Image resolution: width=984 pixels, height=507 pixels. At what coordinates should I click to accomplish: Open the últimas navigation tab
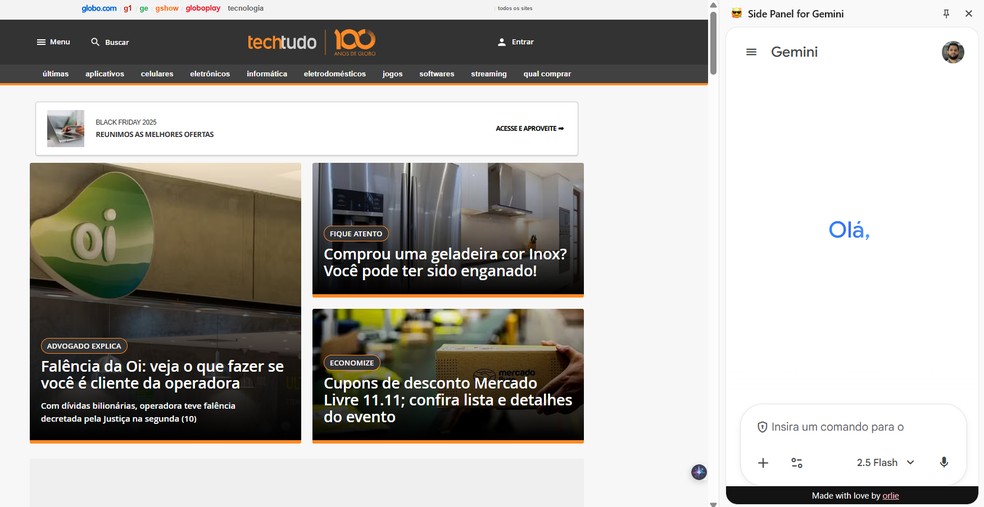[x=56, y=74]
